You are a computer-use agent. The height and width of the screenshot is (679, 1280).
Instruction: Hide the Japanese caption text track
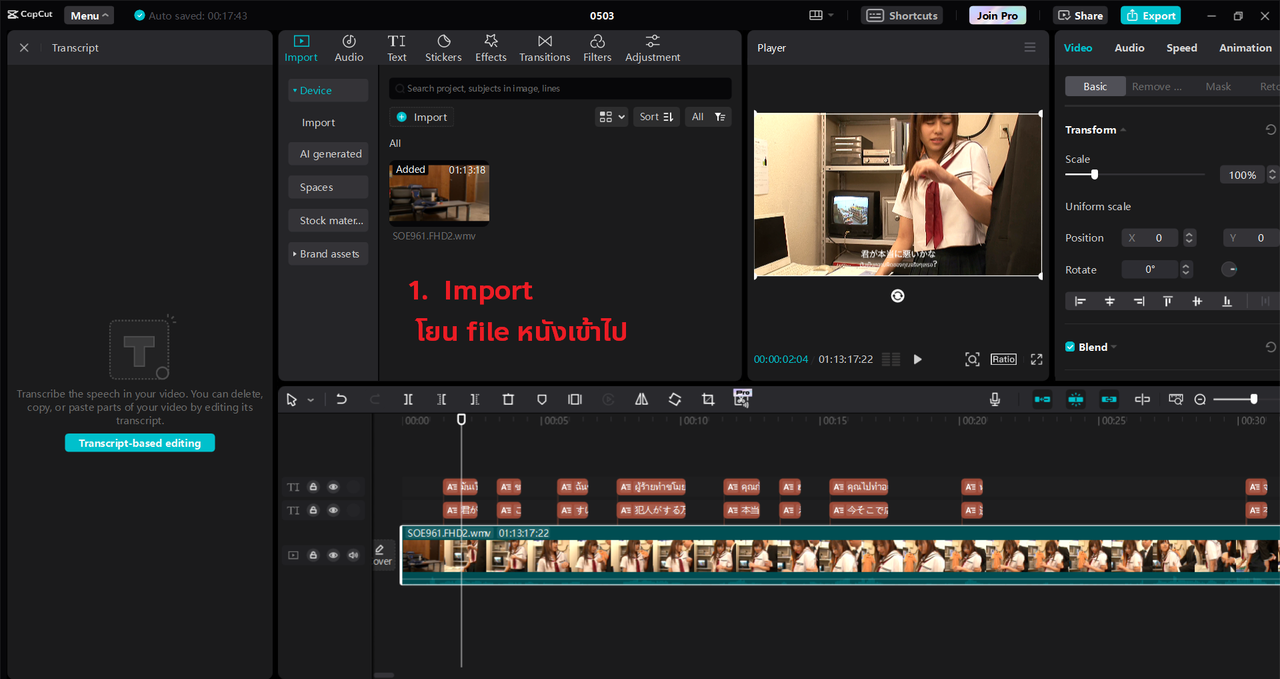[x=333, y=510]
